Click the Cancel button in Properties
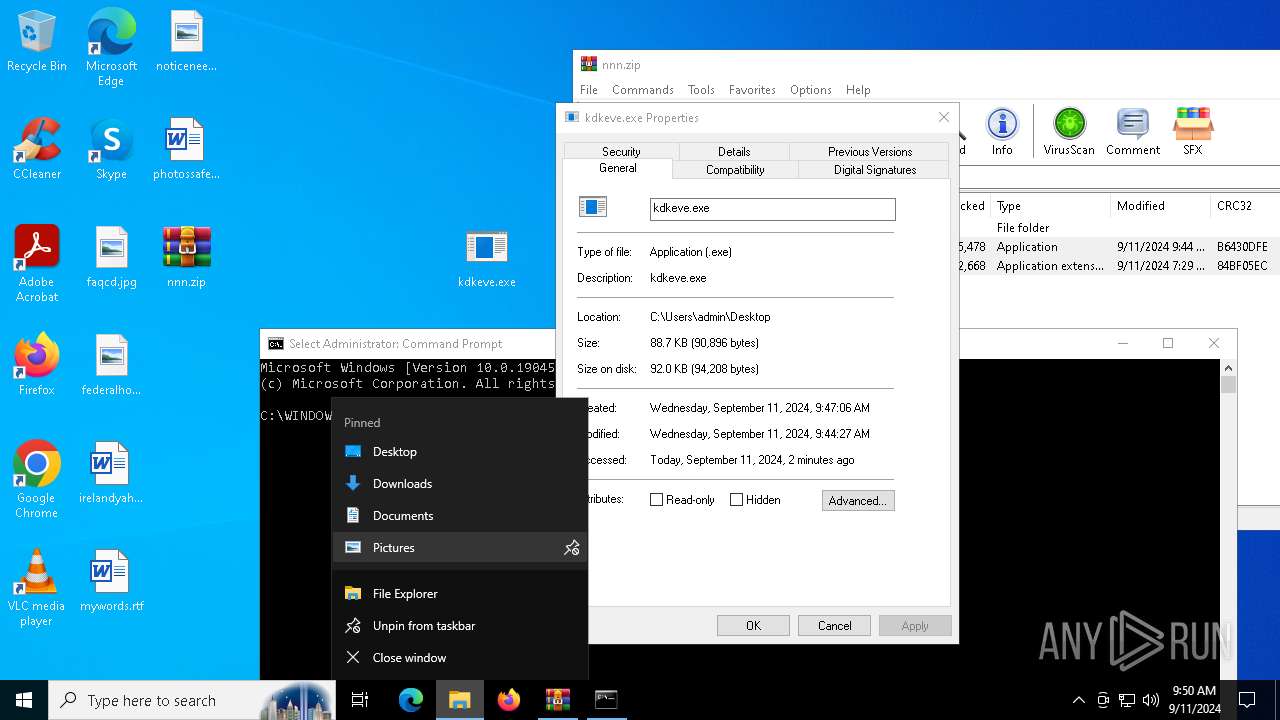Image resolution: width=1280 pixels, height=720 pixels. point(834,626)
